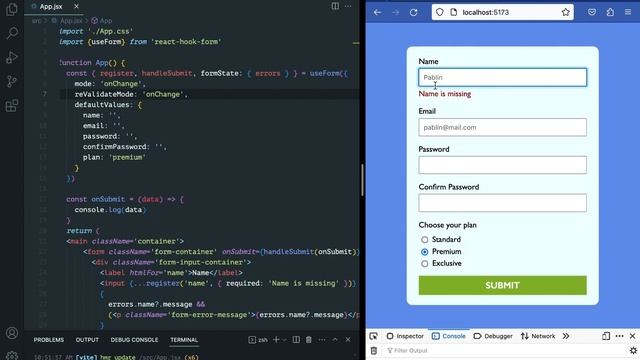Open console settings gear

tap(633, 351)
